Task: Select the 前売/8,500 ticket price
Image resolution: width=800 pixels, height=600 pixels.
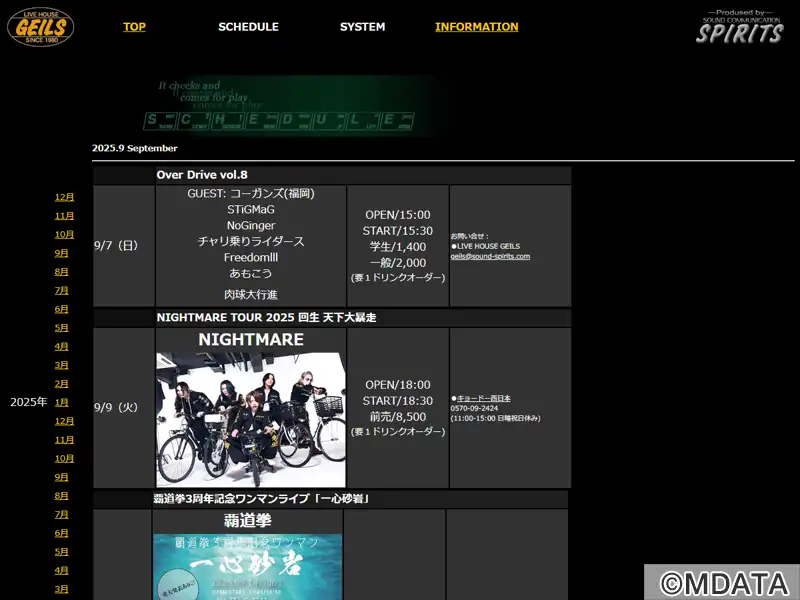Action: tap(398, 417)
